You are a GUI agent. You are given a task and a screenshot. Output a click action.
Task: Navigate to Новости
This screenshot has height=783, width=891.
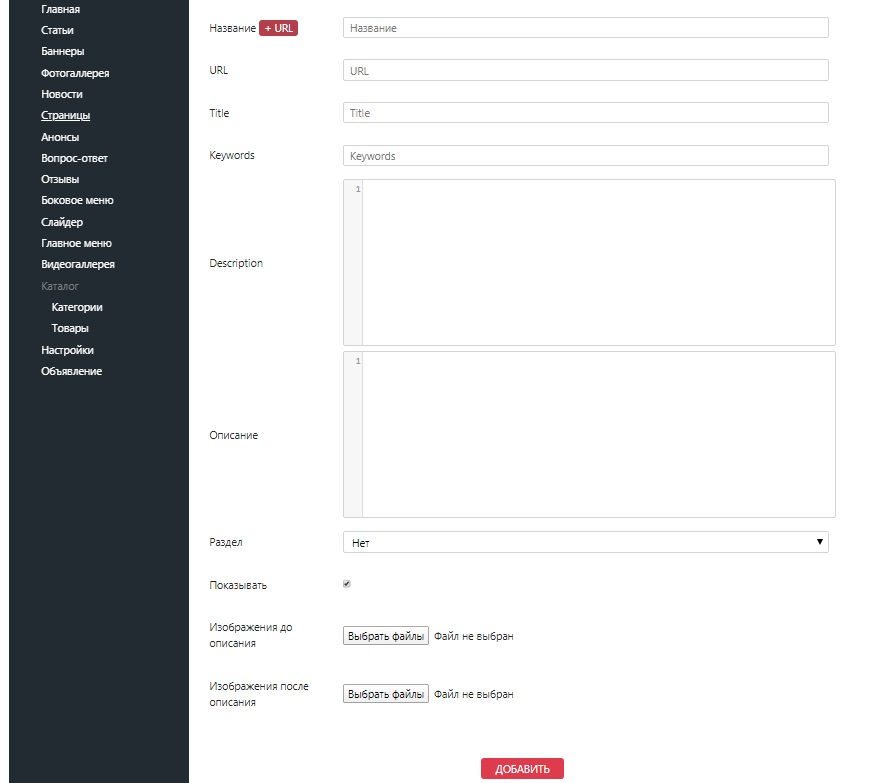[x=61, y=94]
